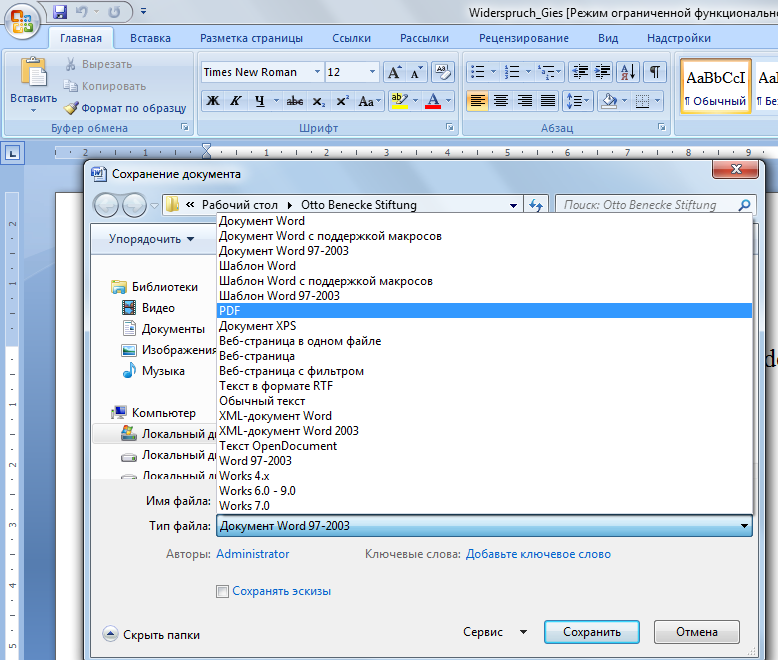Image resolution: width=778 pixels, height=660 pixels.
Task: Apply superscript formatting
Action: point(342,101)
